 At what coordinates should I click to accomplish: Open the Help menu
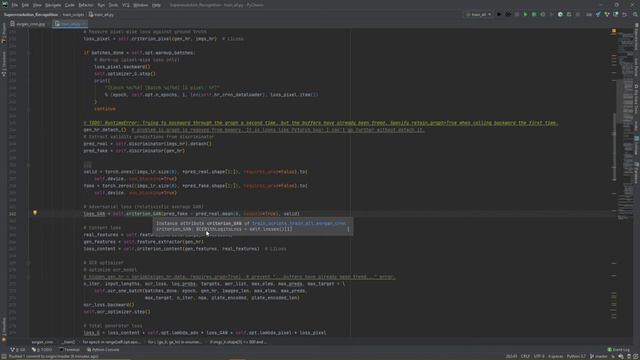click(156, 5)
